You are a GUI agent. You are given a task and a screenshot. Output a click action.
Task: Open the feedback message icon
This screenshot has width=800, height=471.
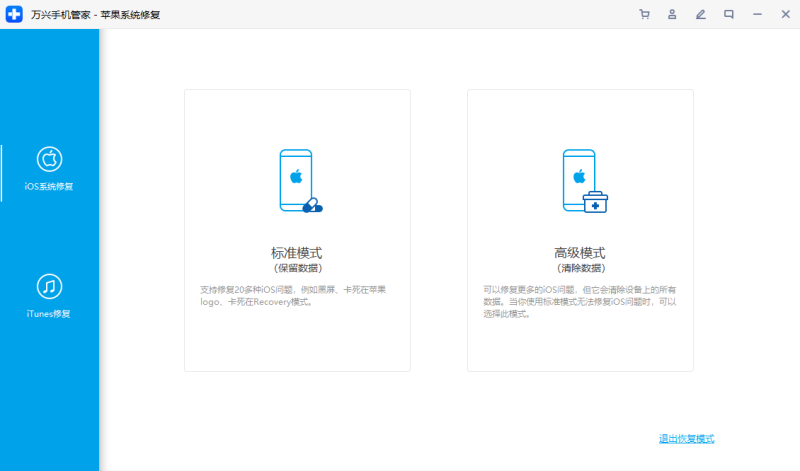(x=729, y=14)
